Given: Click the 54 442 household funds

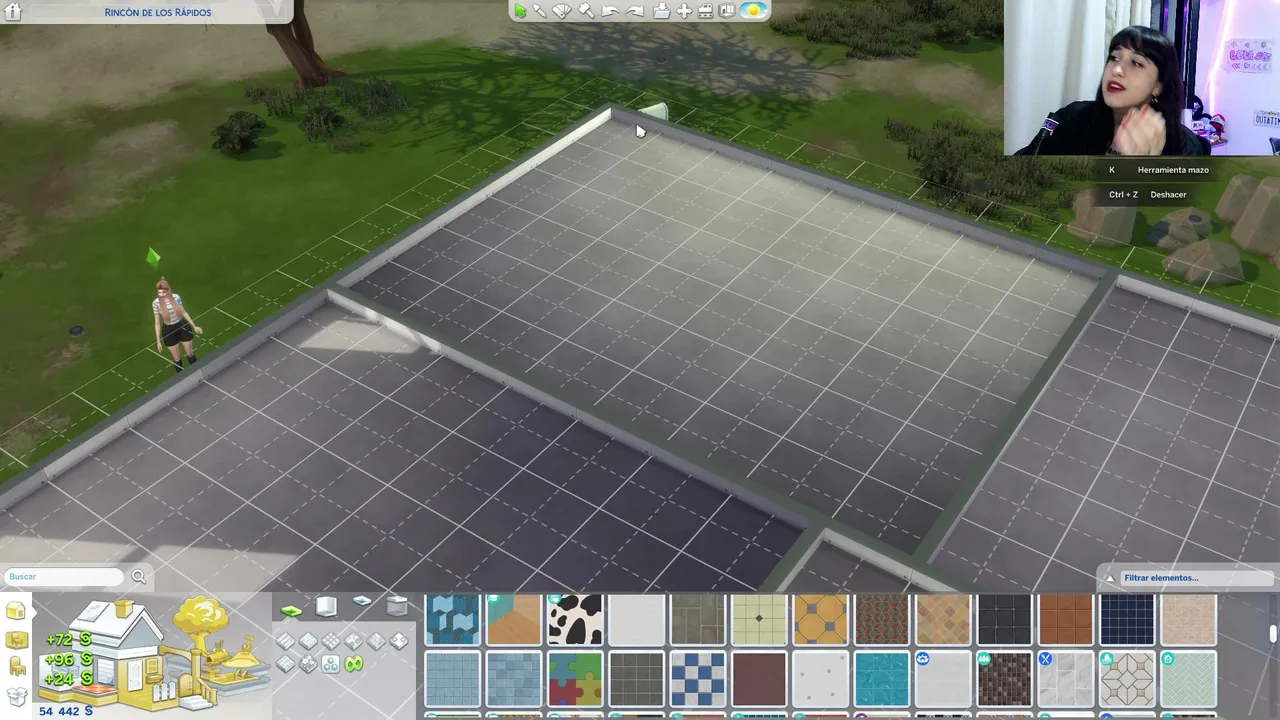Looking at the screenshot, I should (66, 711).
